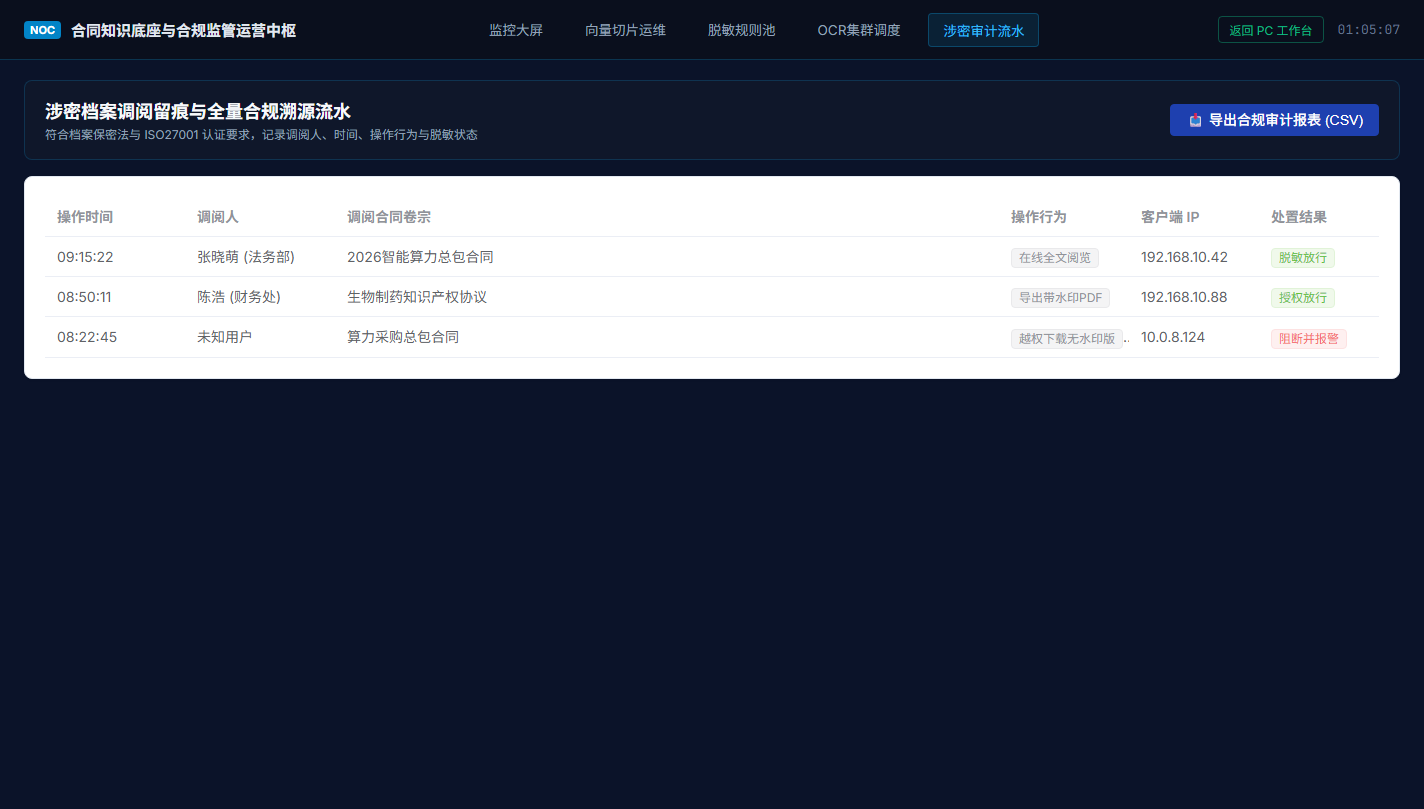Click the 处置结果 column header
Screen dimensions: 1424x809
[1299, 217]
